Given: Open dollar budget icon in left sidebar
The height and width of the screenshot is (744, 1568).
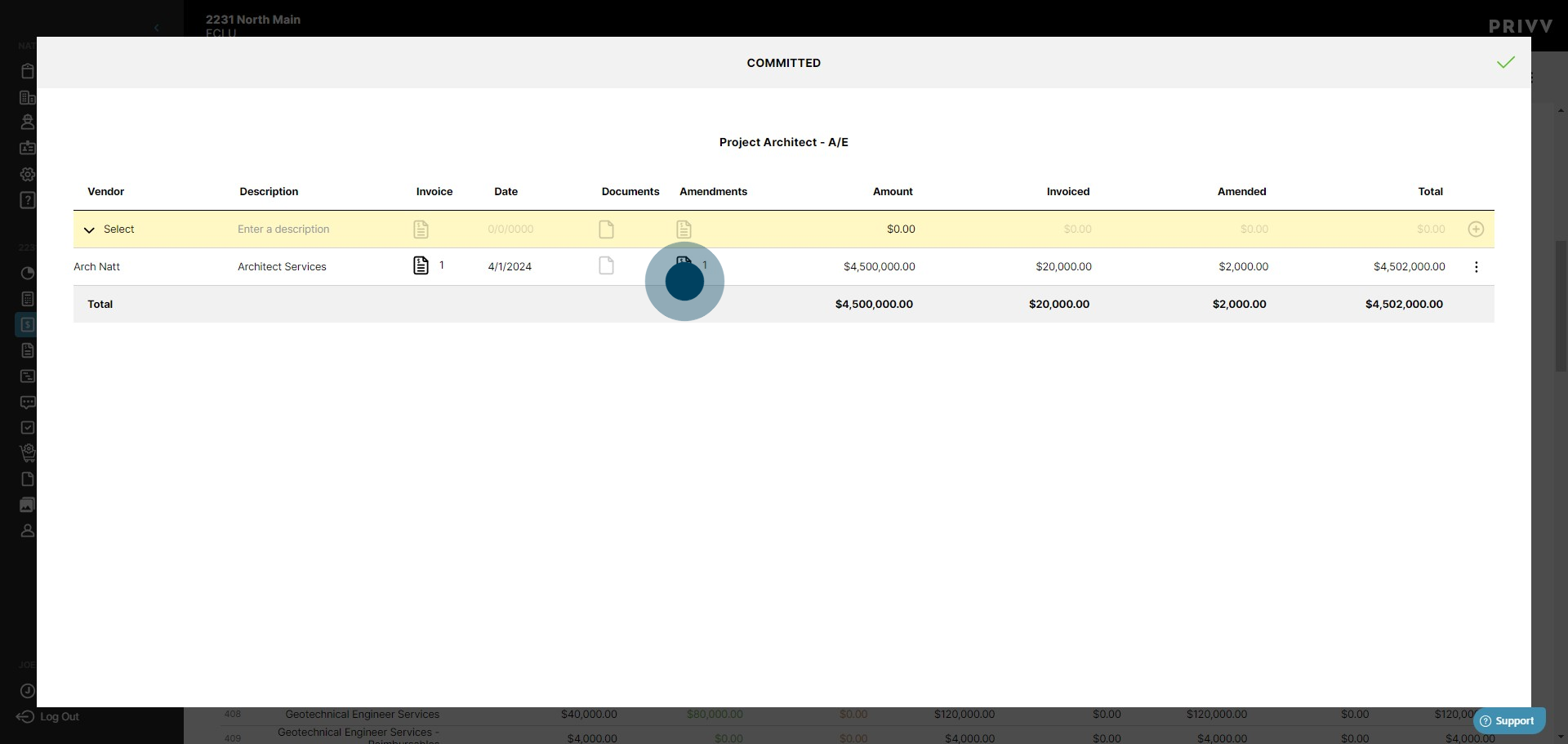Looking at the screenshot, I should [x=27, y=324].
